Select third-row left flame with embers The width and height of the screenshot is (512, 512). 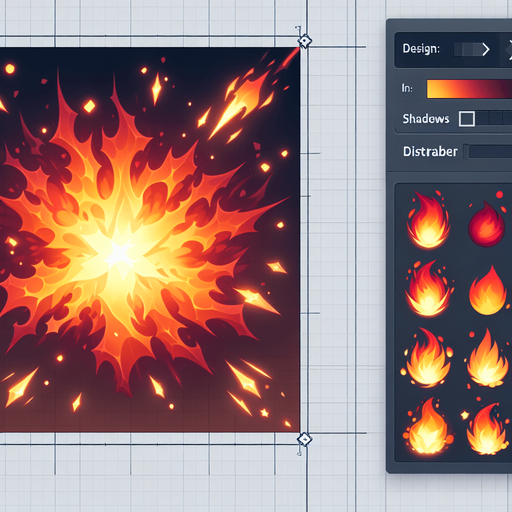428,357
